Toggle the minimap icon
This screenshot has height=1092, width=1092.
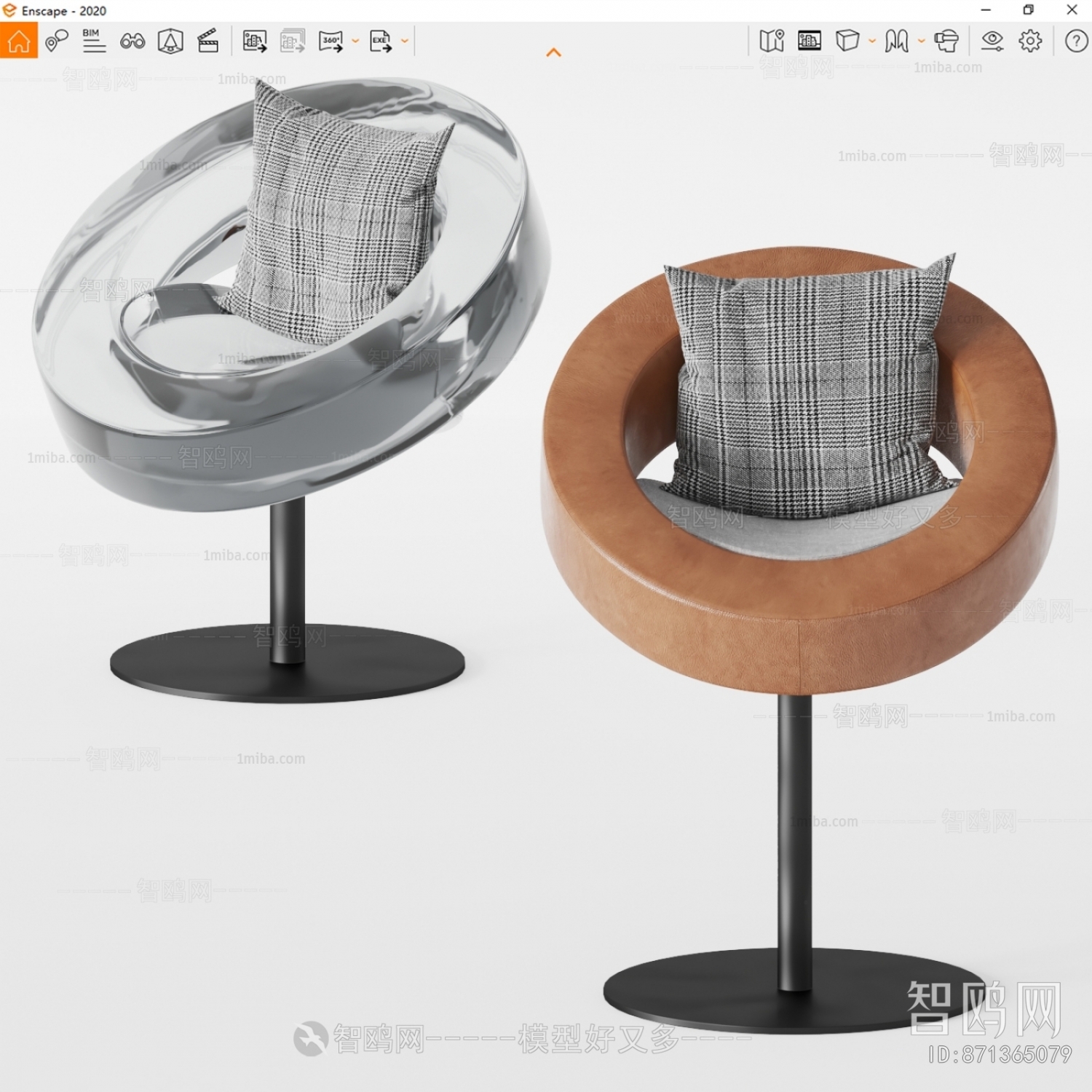click(x=772, y=41)
